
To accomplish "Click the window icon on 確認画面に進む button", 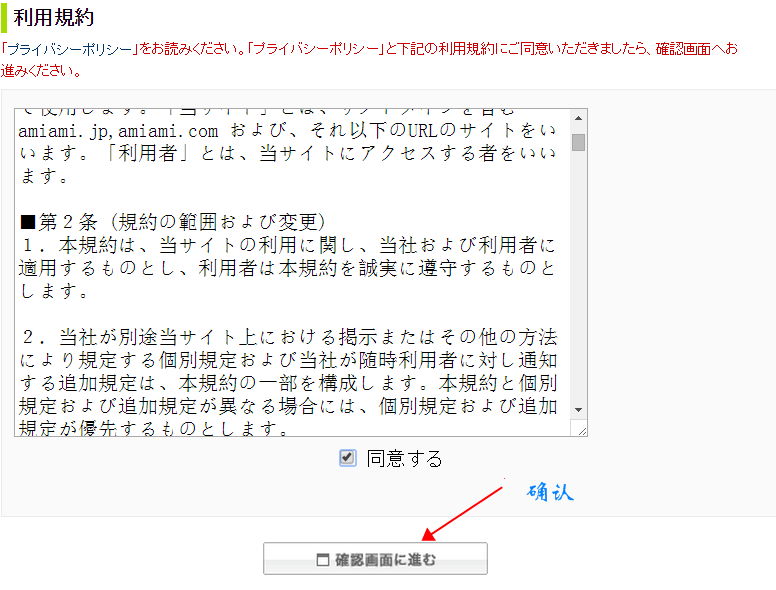I will click(322, 560).
